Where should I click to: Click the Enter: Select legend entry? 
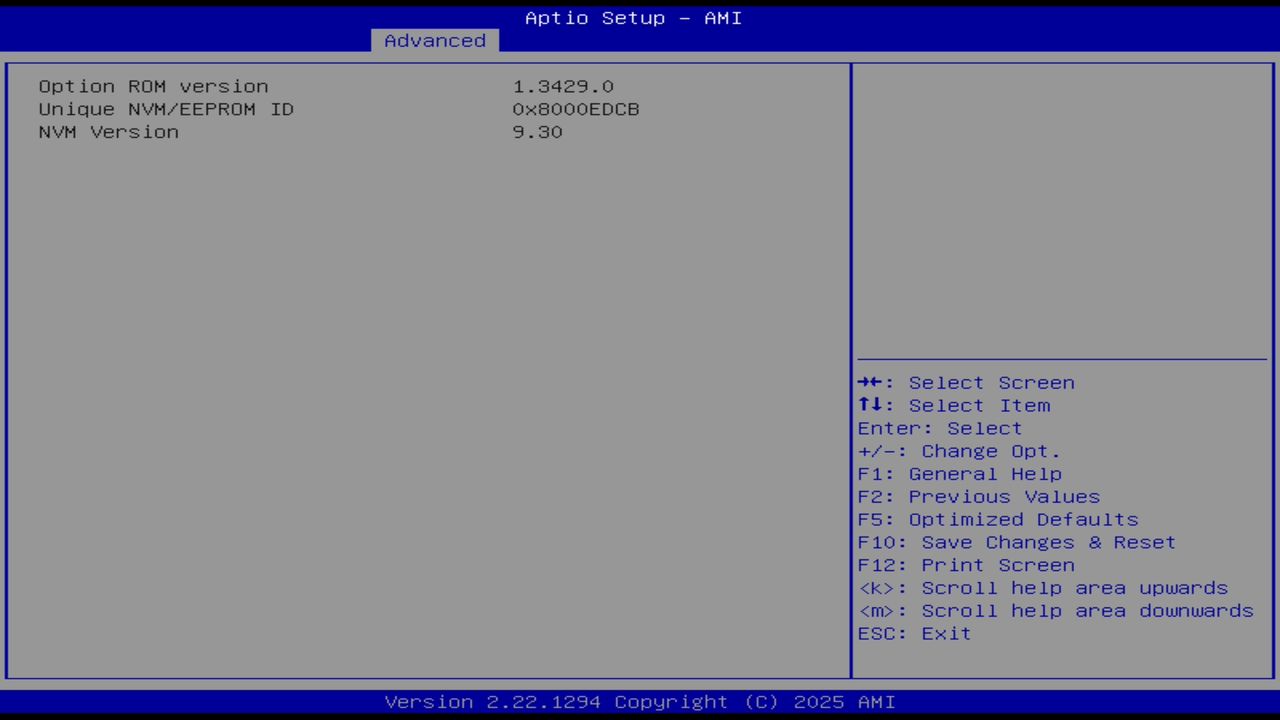[939, 428]
